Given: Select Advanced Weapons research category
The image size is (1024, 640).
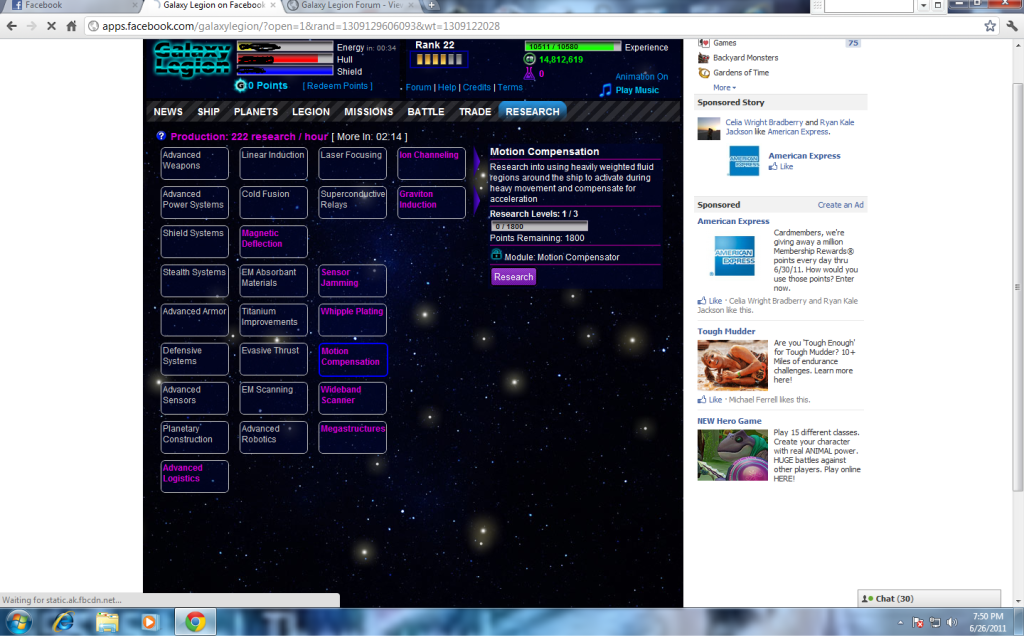Looking at the screenshot, I should pos(194,163).
